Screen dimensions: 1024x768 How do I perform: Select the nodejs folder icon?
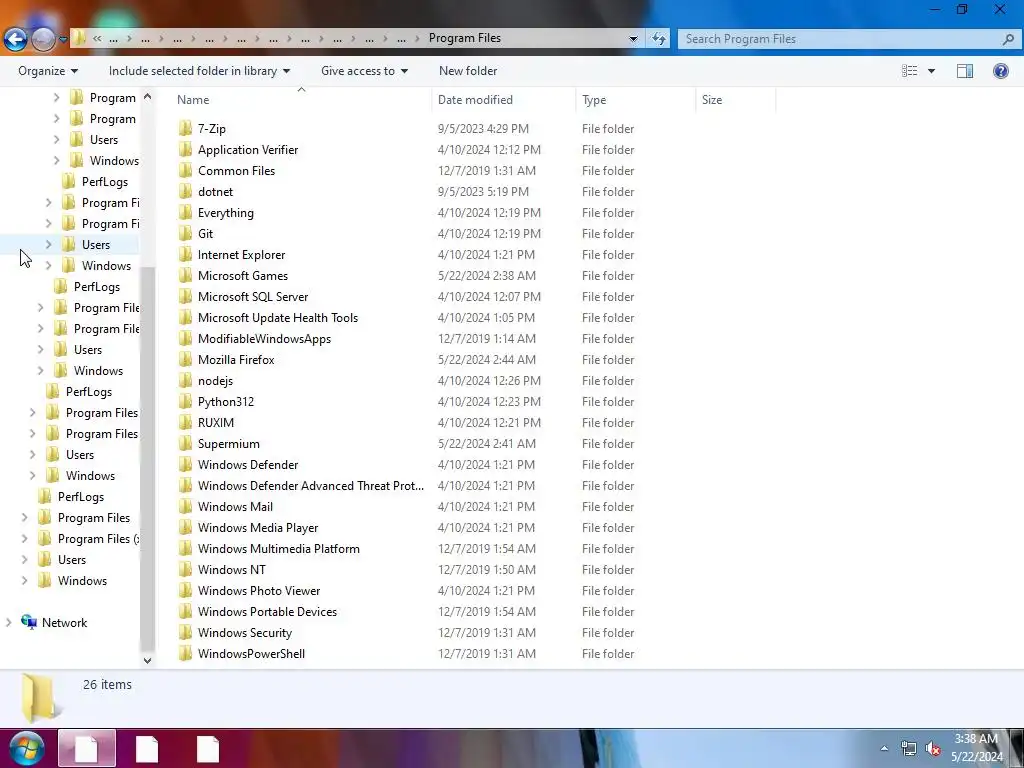click(x=185, y=381)
